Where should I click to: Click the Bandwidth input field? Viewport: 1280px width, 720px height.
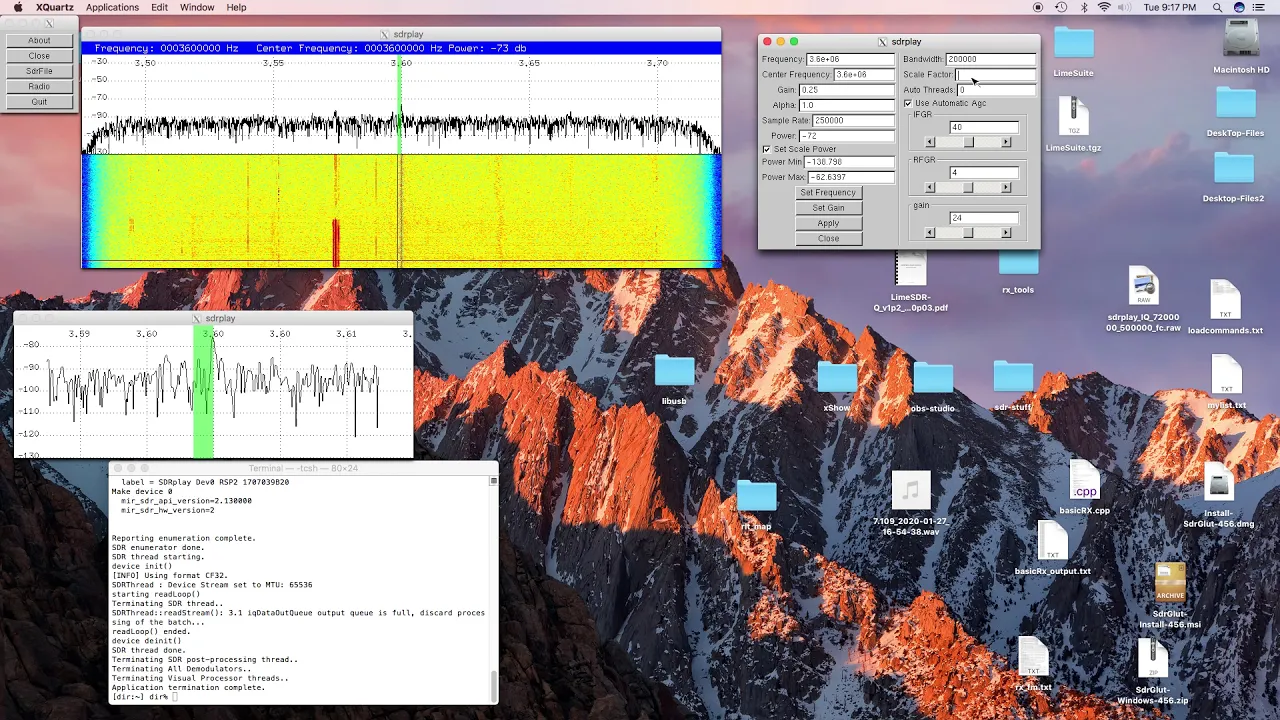[991, 59]
